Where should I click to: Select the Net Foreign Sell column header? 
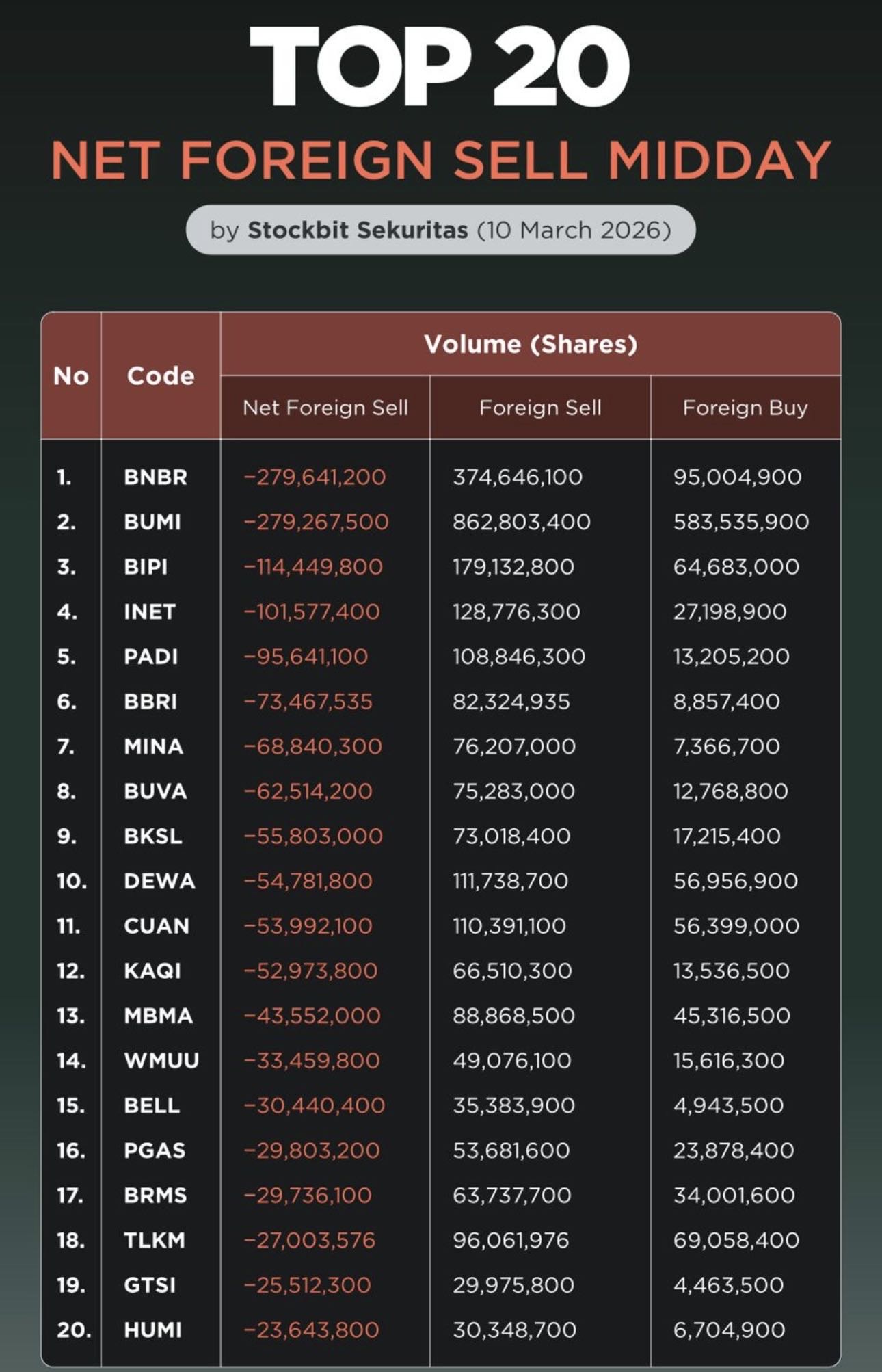325,408
